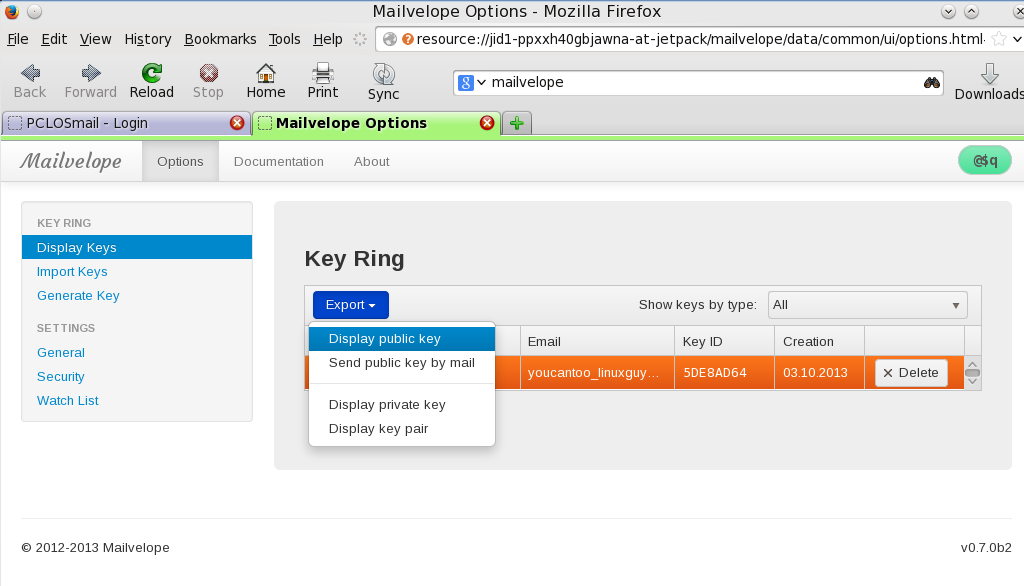Open the About navigation tab
Image resolution: width=1024 pixels, height=586 pixels.
point(372,161)
